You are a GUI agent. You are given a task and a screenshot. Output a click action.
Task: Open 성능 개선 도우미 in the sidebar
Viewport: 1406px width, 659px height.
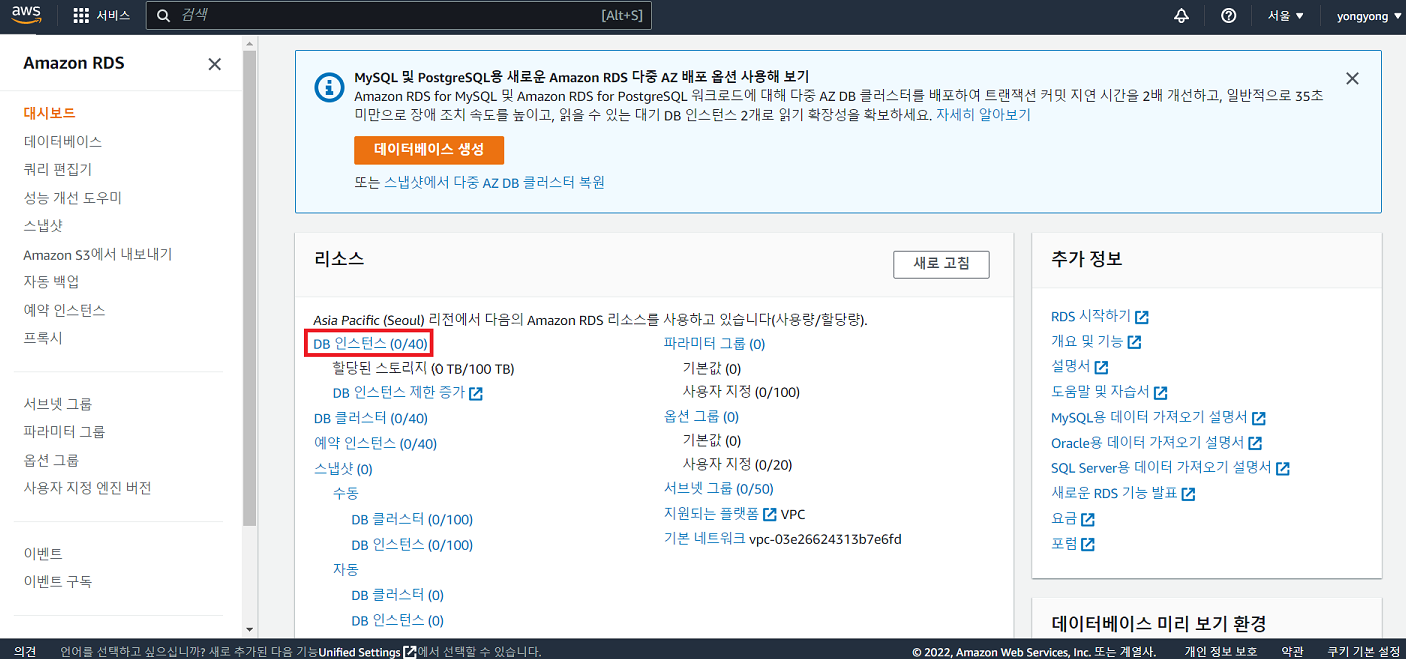click(72, 198)
